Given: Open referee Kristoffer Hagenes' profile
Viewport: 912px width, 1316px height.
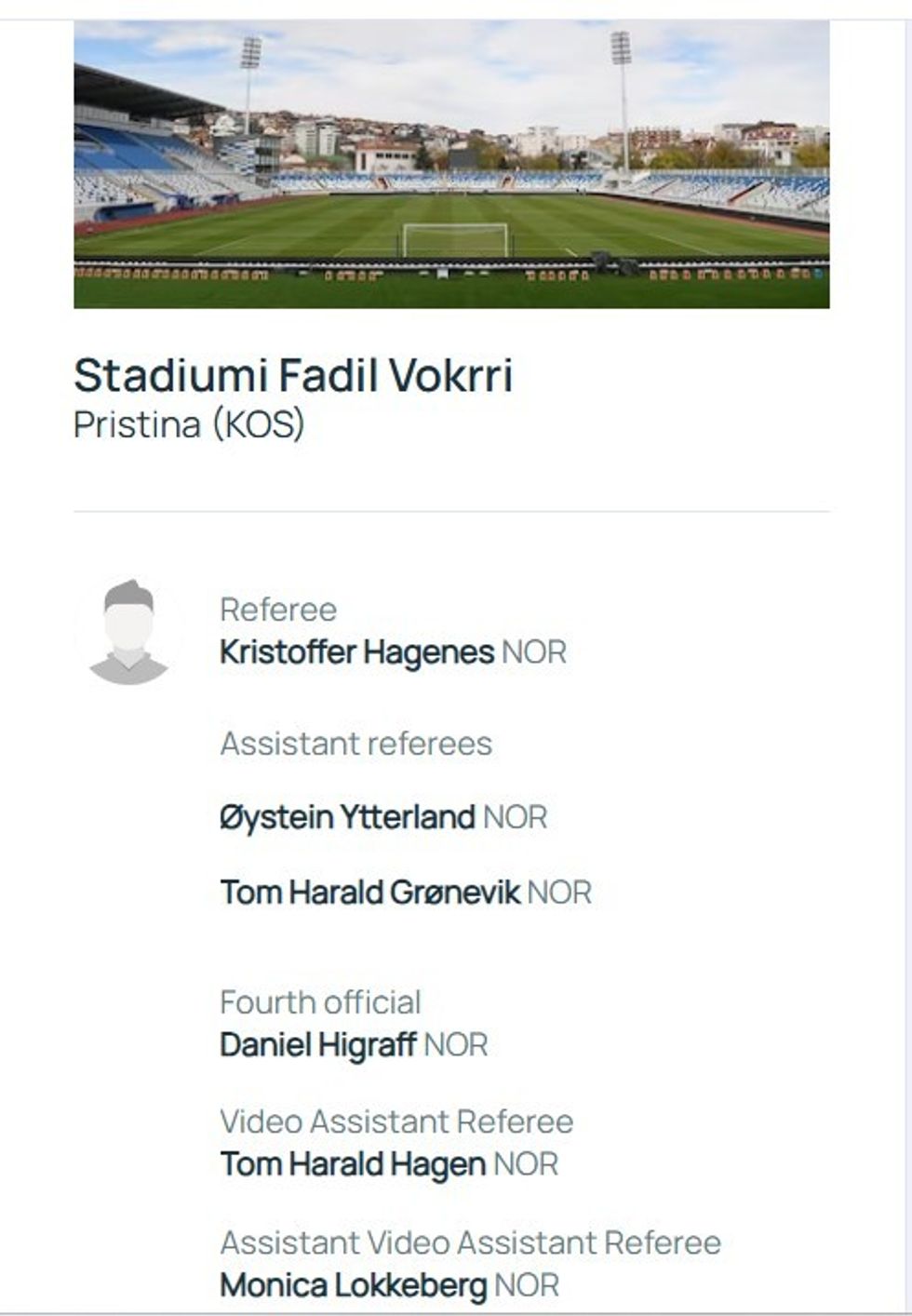Looking at the screenshot, I should (x=356, y=652).
